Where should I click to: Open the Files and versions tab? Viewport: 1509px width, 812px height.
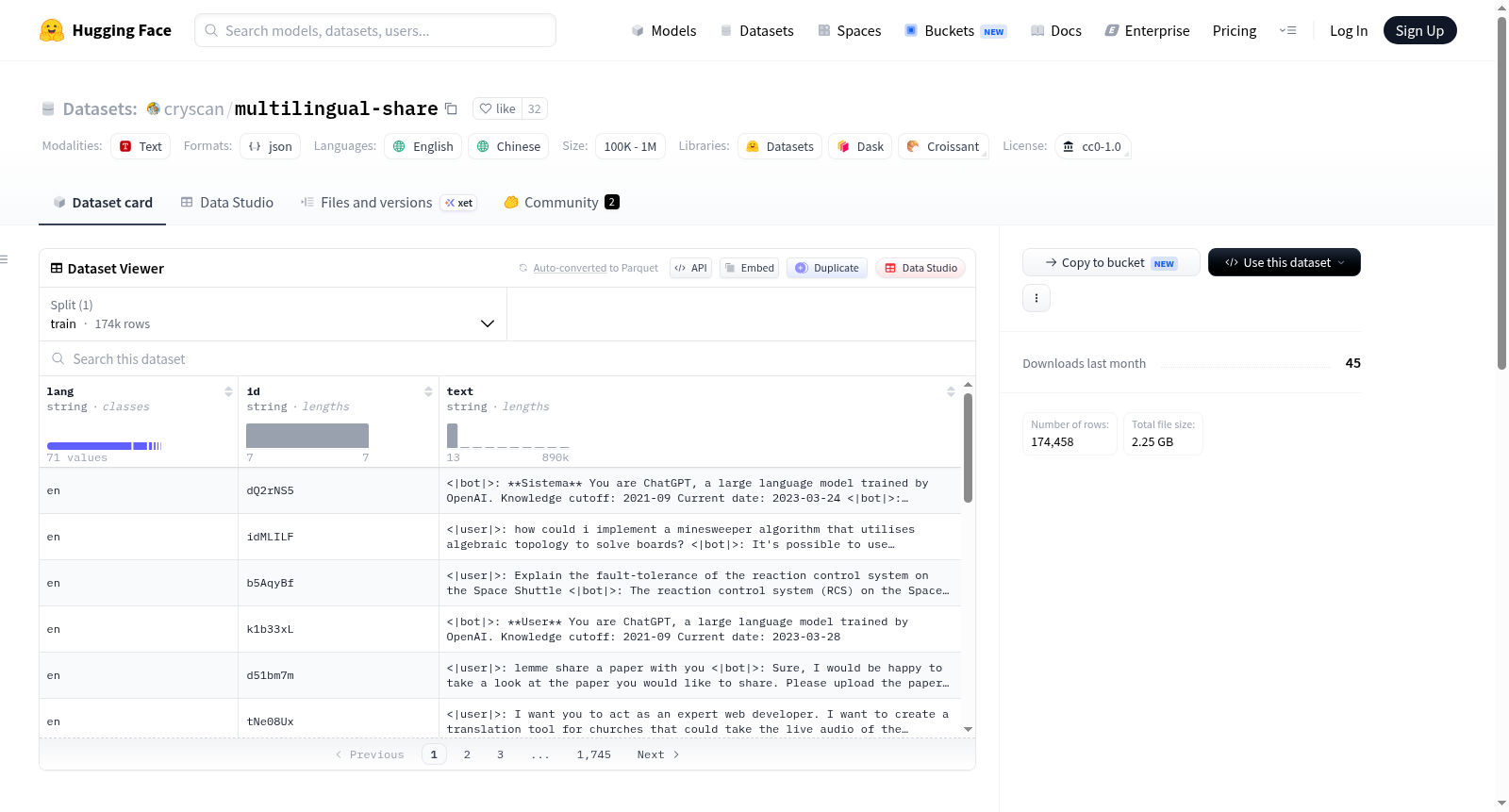(389, 203)
